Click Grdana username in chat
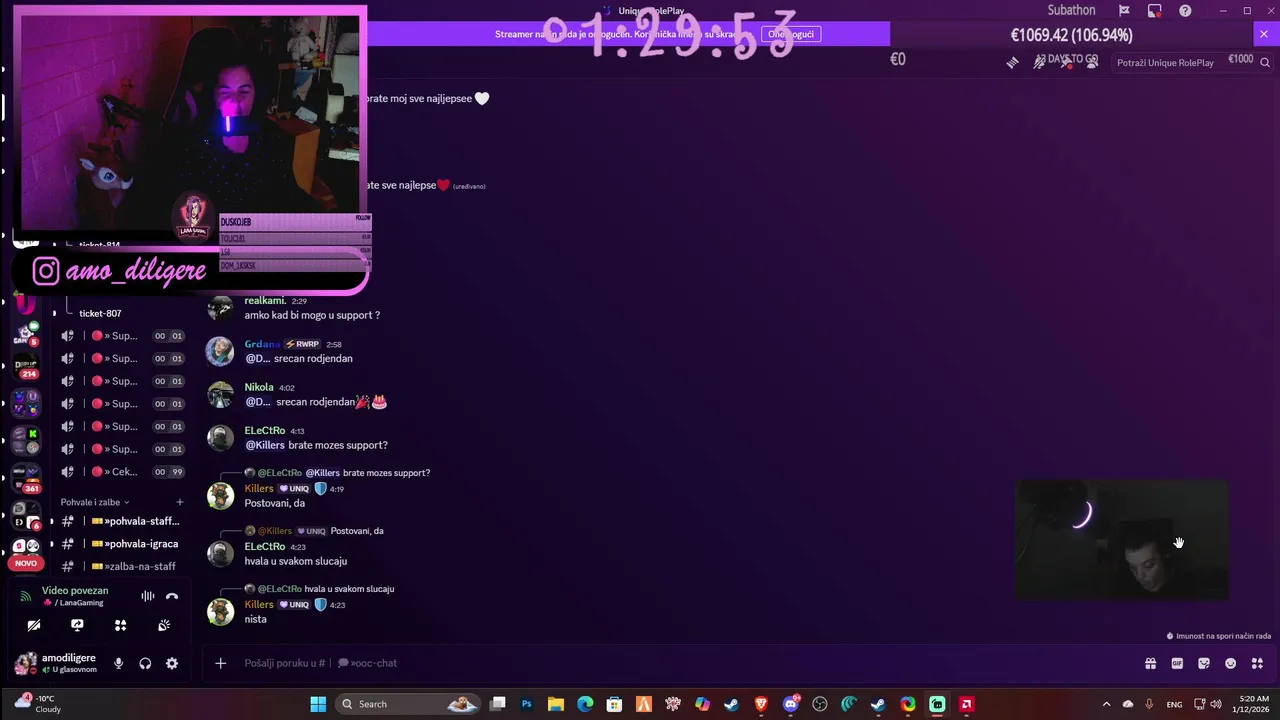Screen dimensions: 1280x720 click(262, 344)
